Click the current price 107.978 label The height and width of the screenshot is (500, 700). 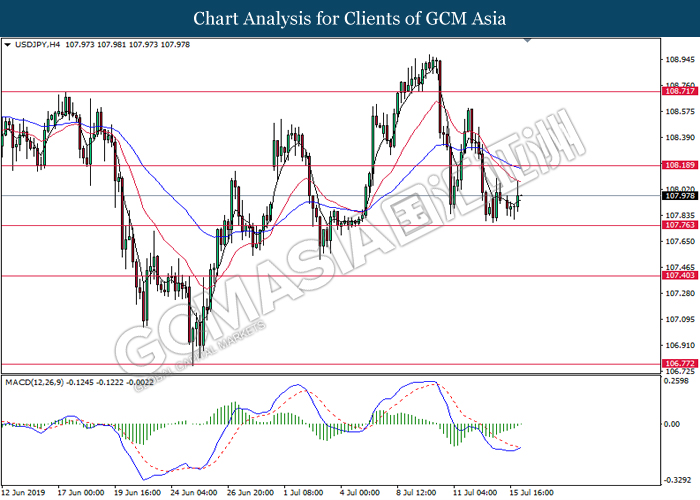(x=680, y=196)
